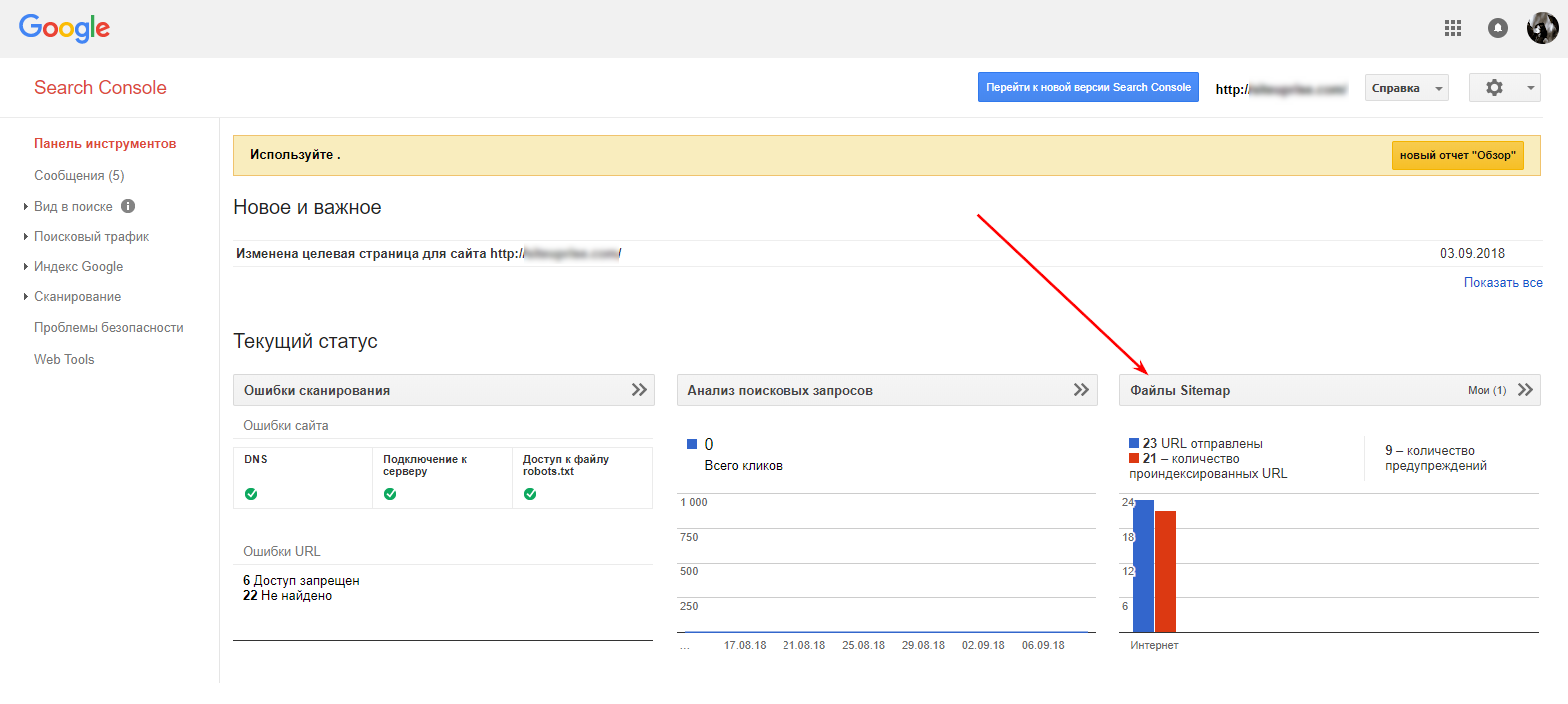Click the Интернет label under the bars
The image size is (1568, 704).
[1154, 646]
